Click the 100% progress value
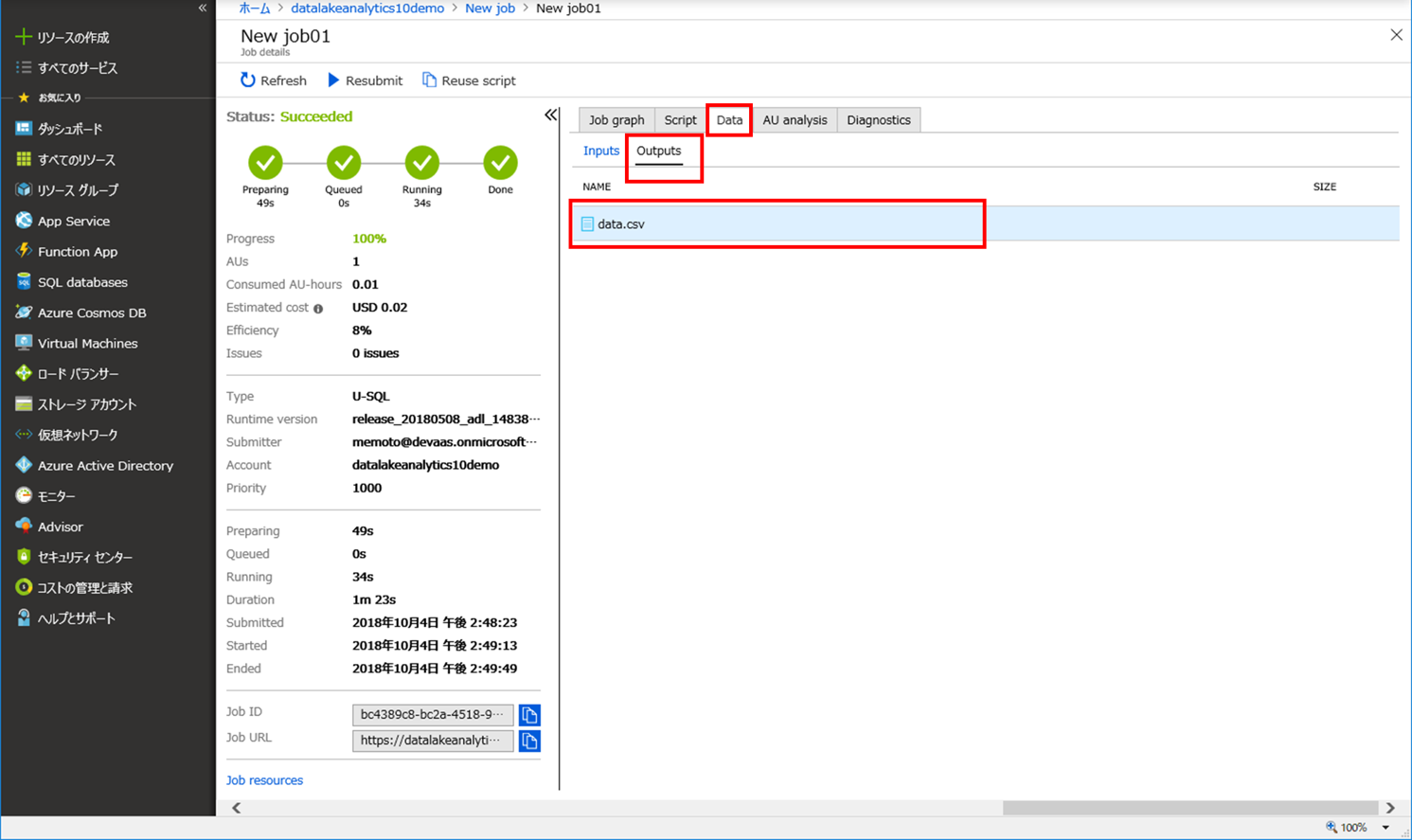The image size is (1412, 840). pos(369,239)
